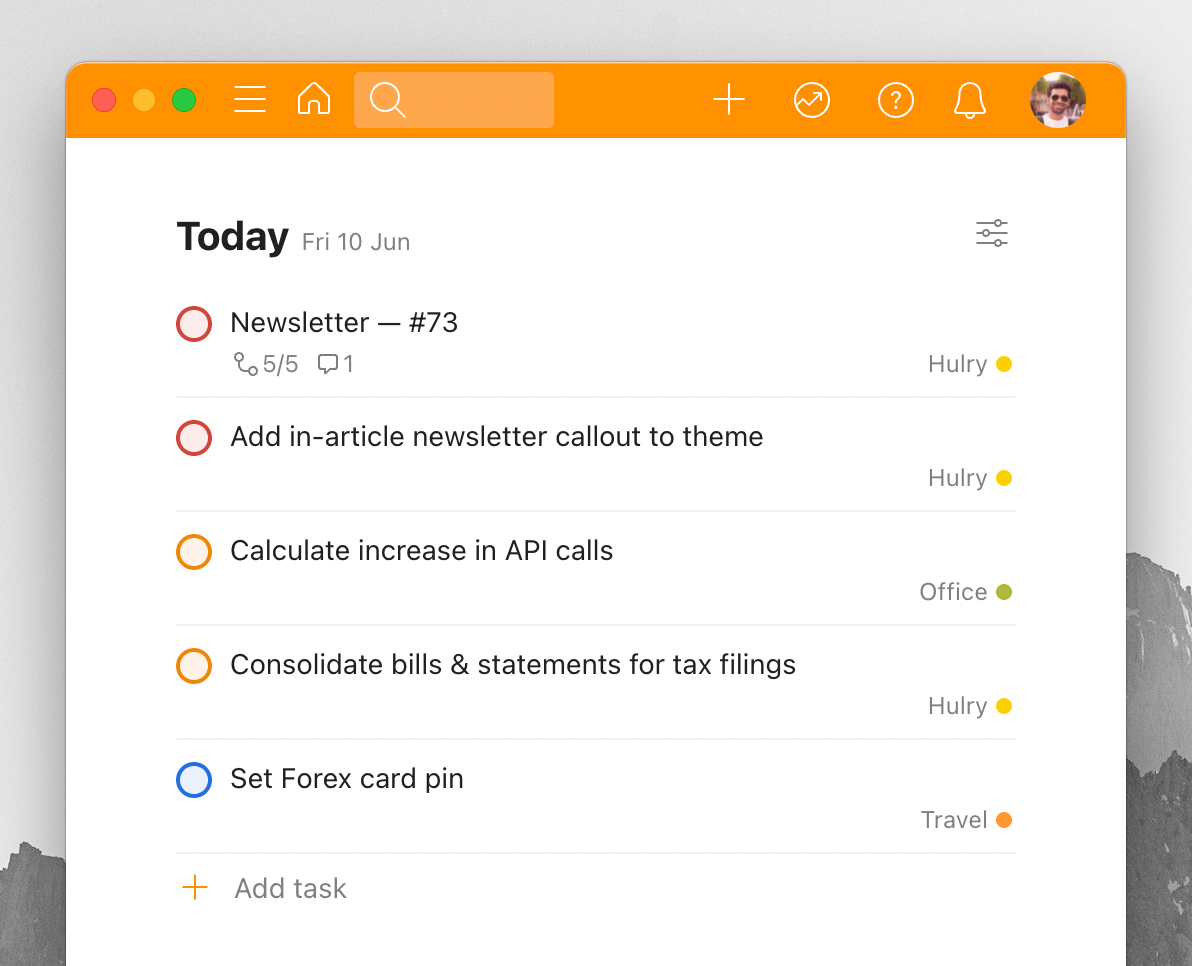Go to the Home view icon

pos(314,99)
